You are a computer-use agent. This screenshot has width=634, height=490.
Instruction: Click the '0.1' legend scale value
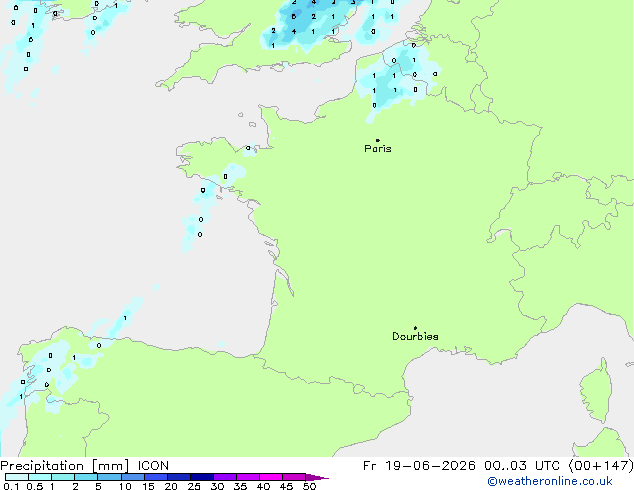(11, 486)
